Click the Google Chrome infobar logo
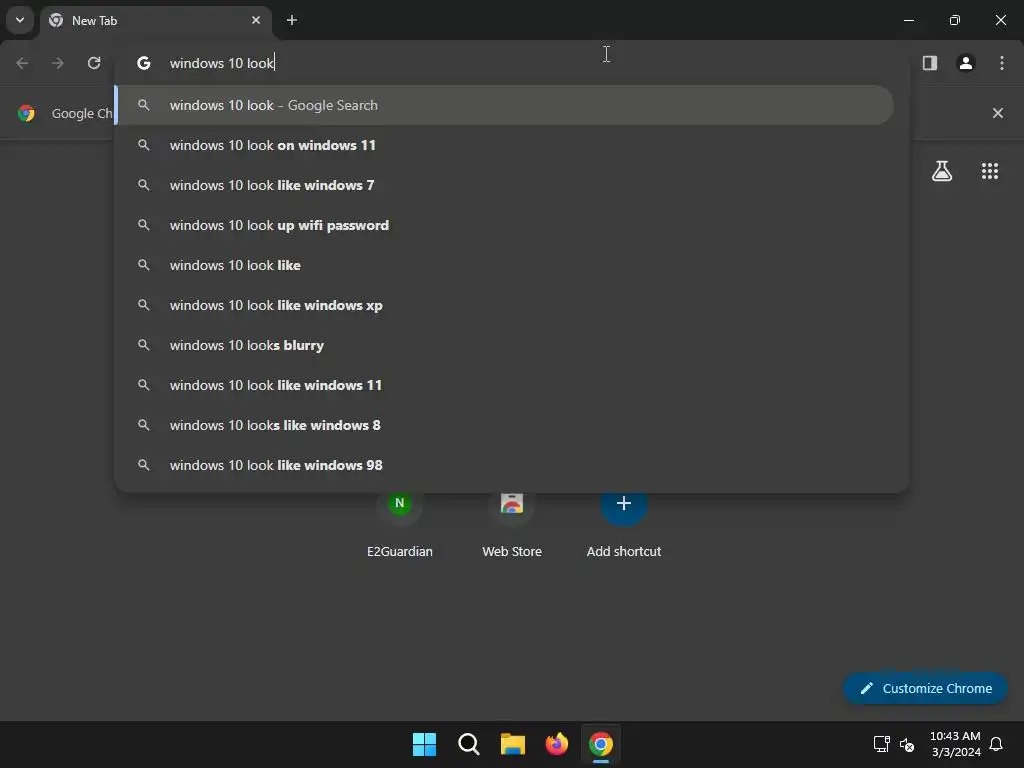Image resolution: width=1024 pixels, height=768 pixels. 26,113
